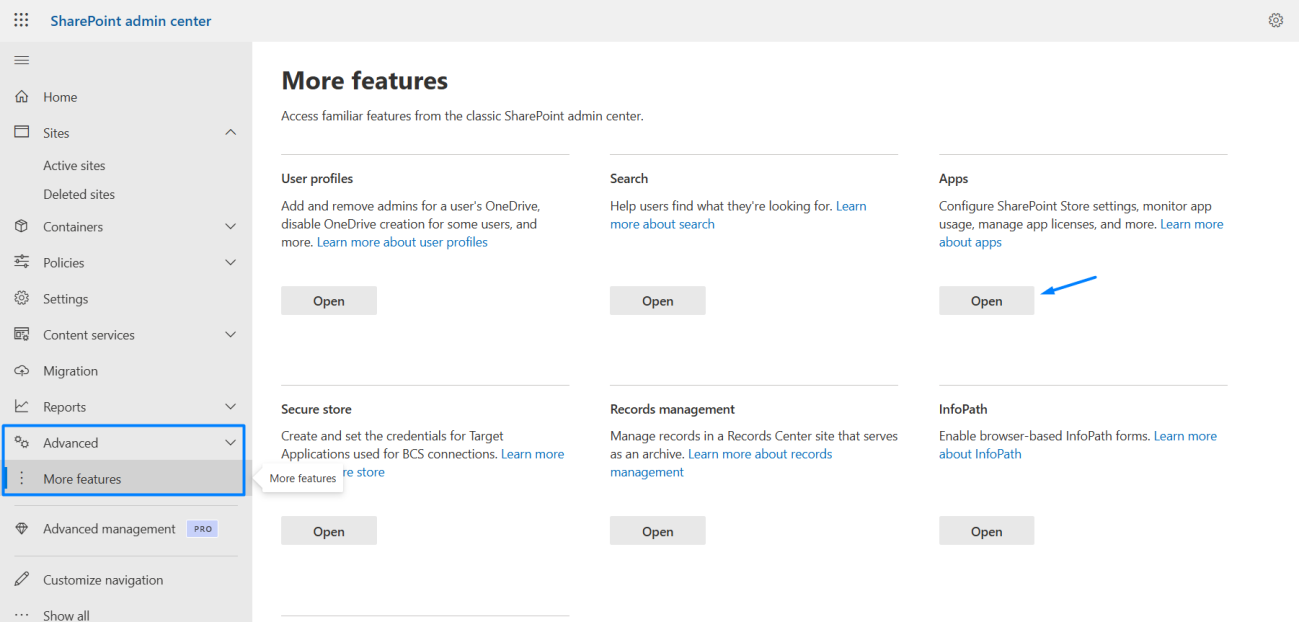Viewport: 1299px width, 622px height.
Task: Expand the Content services chevron
Action: (x=231, y=335)
